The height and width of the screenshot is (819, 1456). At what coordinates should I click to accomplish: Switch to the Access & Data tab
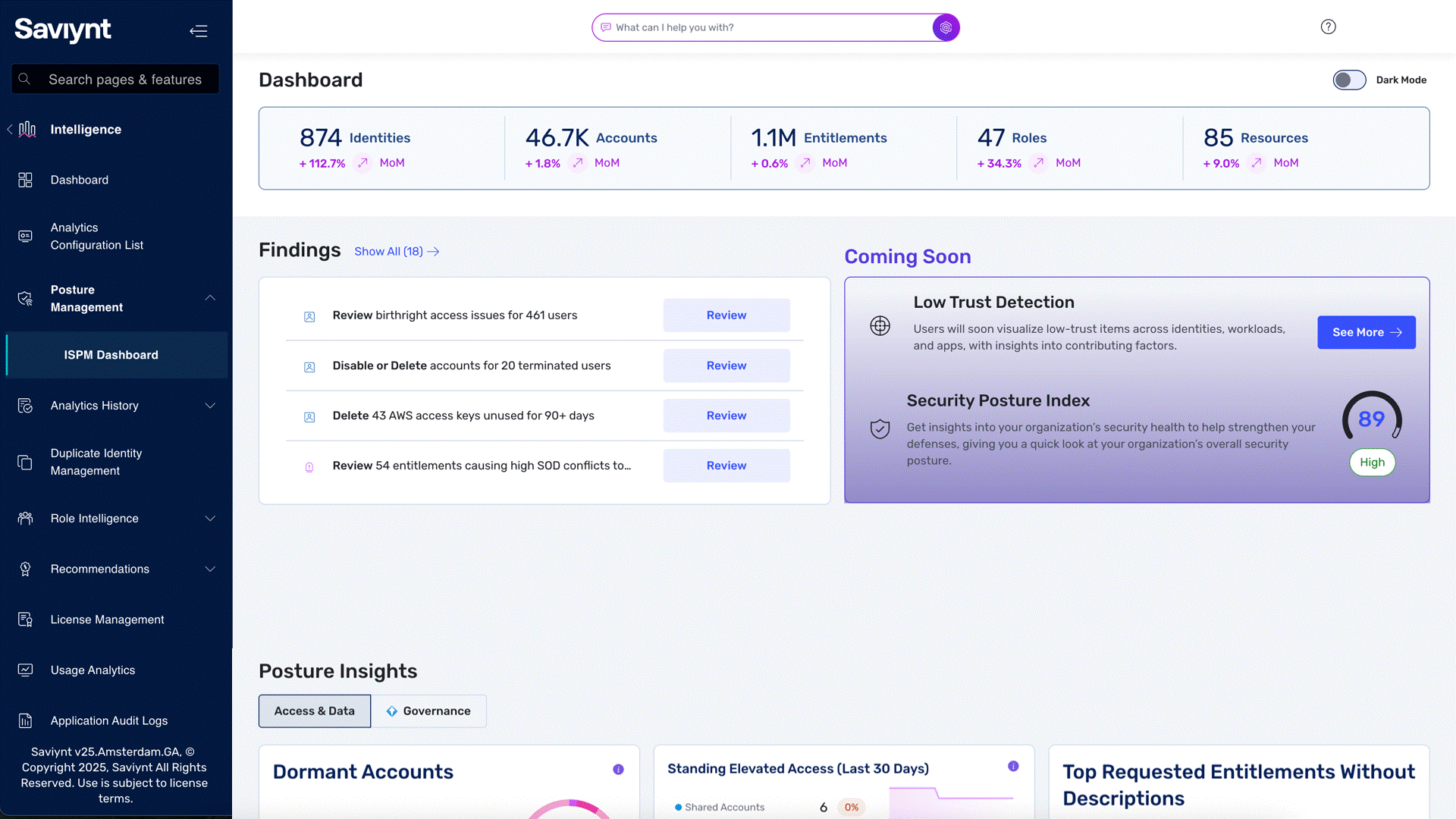[x=315, y=711]
